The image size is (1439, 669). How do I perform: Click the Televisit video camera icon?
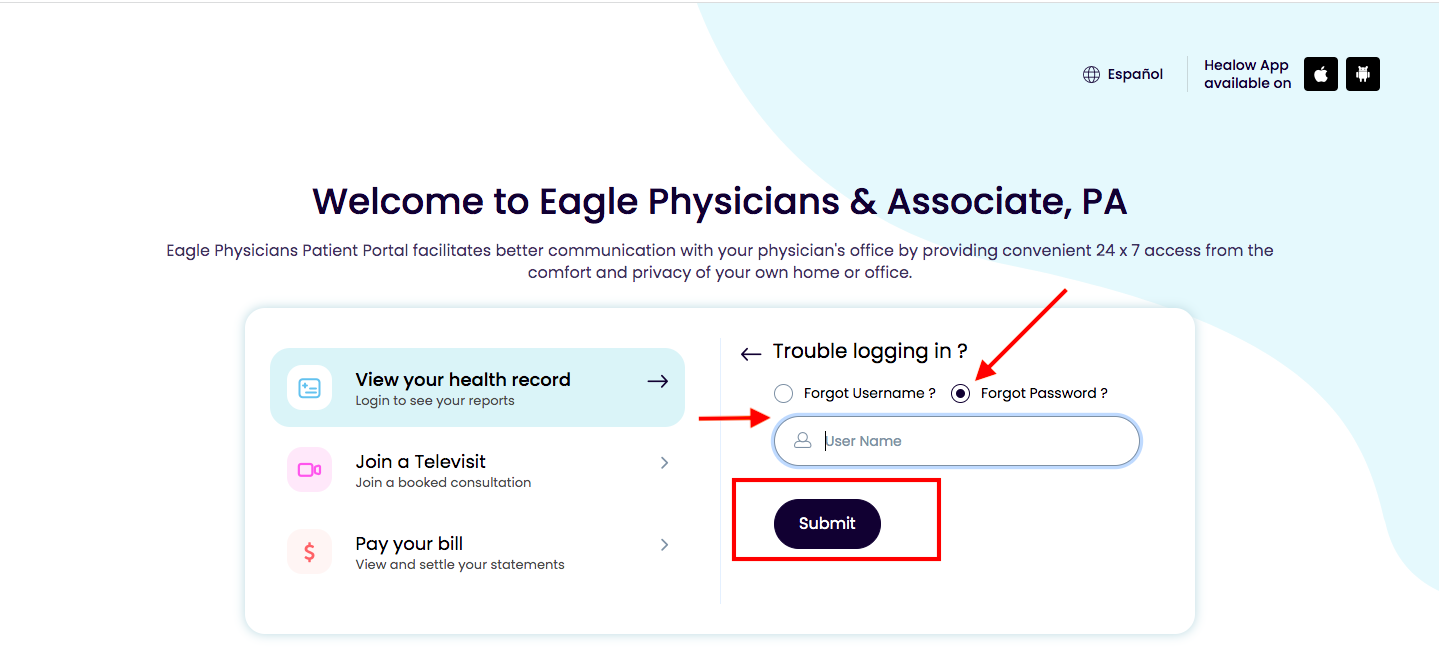pyautogui.click(x=309, y=470)
